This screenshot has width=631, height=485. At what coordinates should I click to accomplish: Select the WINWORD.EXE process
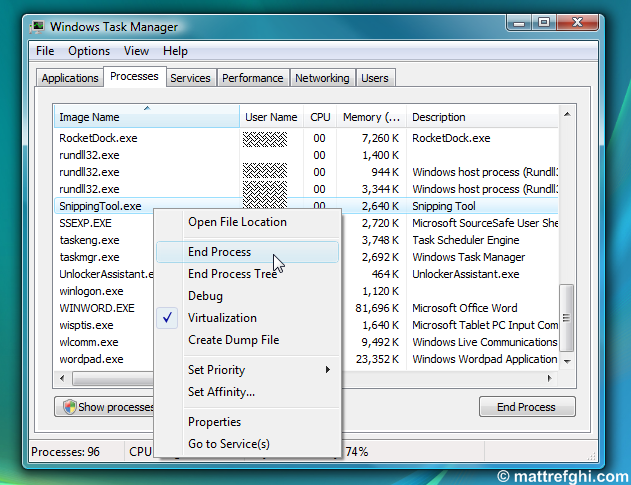97,308
